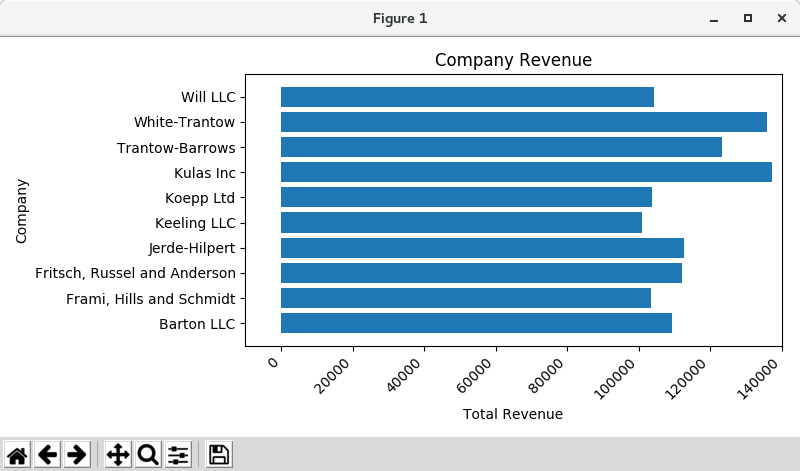
Task: Save the figure with floppy disk icon
Action: [218, 455]
